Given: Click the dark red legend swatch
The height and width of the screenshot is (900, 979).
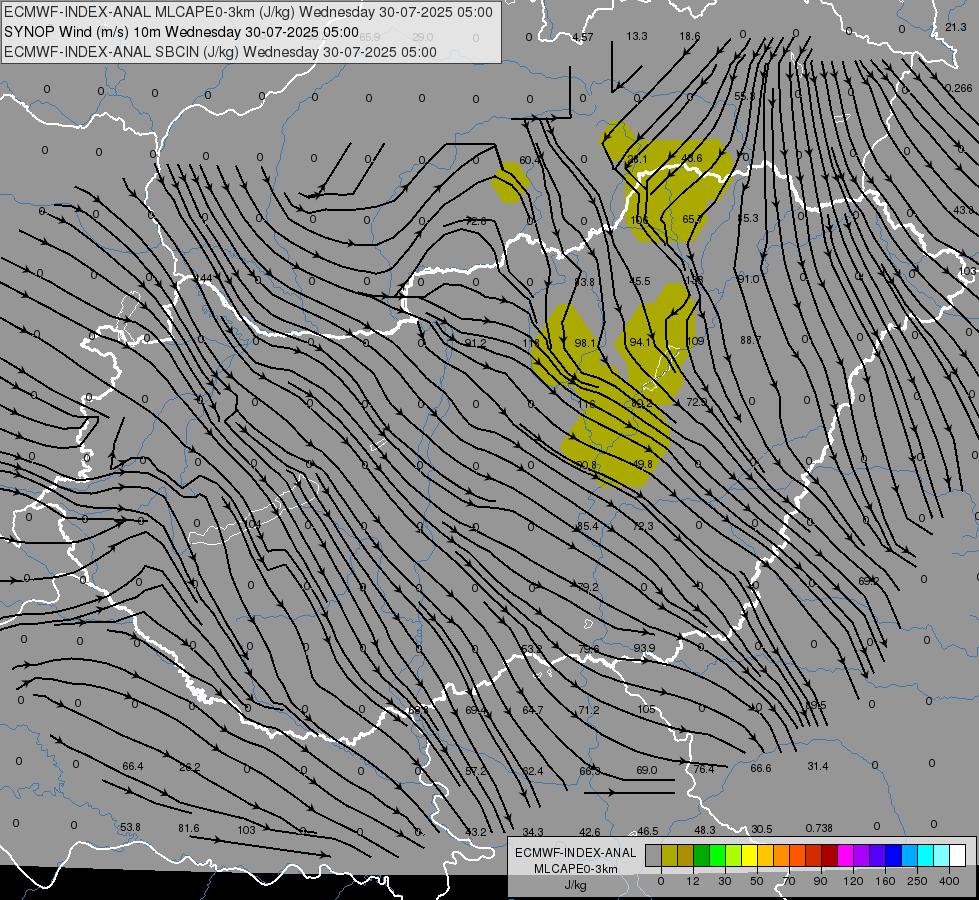Looking at the screenshot, I should [830, 856].
